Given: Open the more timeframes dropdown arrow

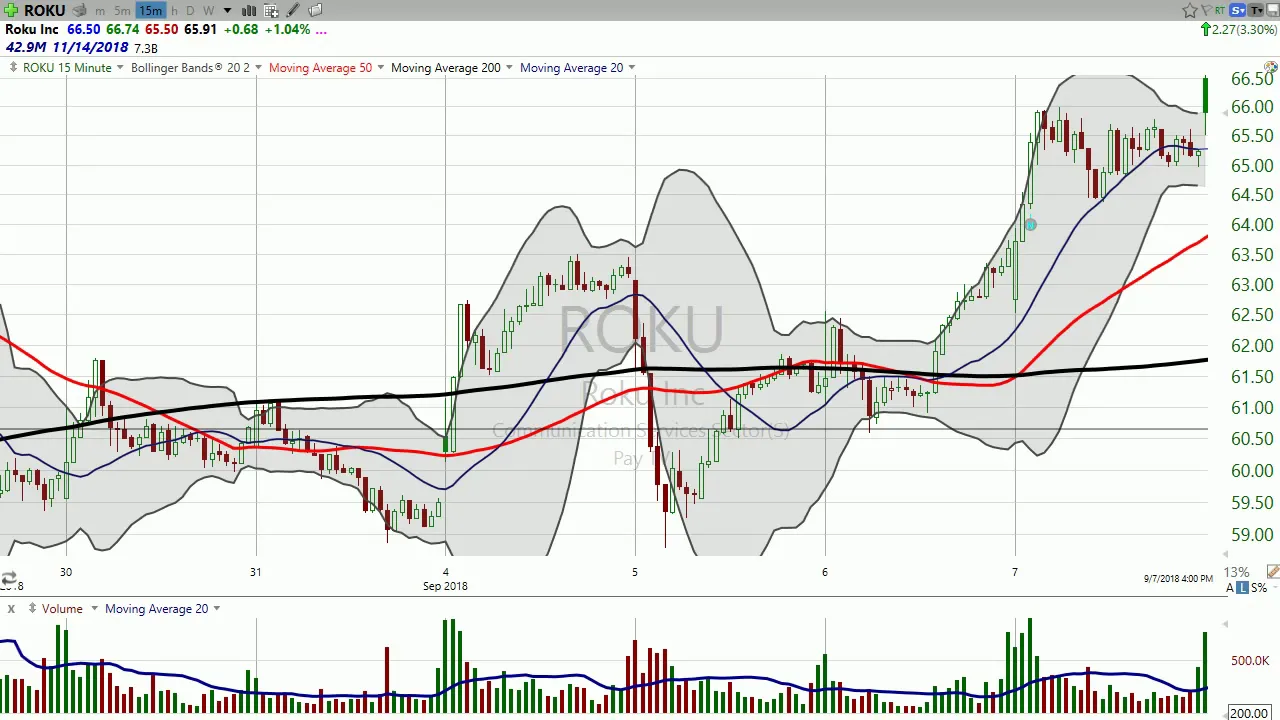Looking at the screenshot, I should [x=227, y=10].
